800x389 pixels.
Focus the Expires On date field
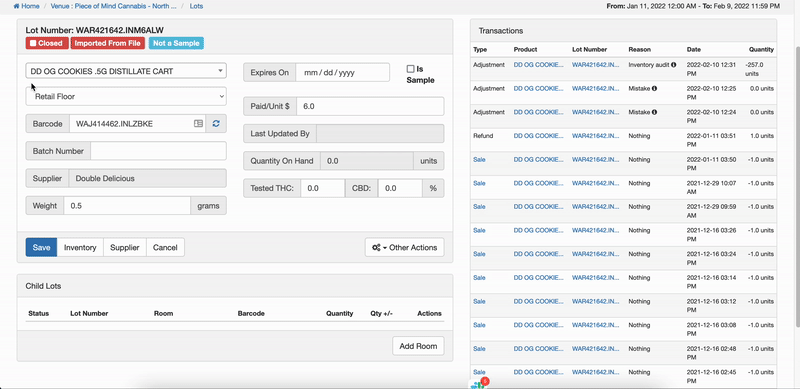click(x=342, y=72)
